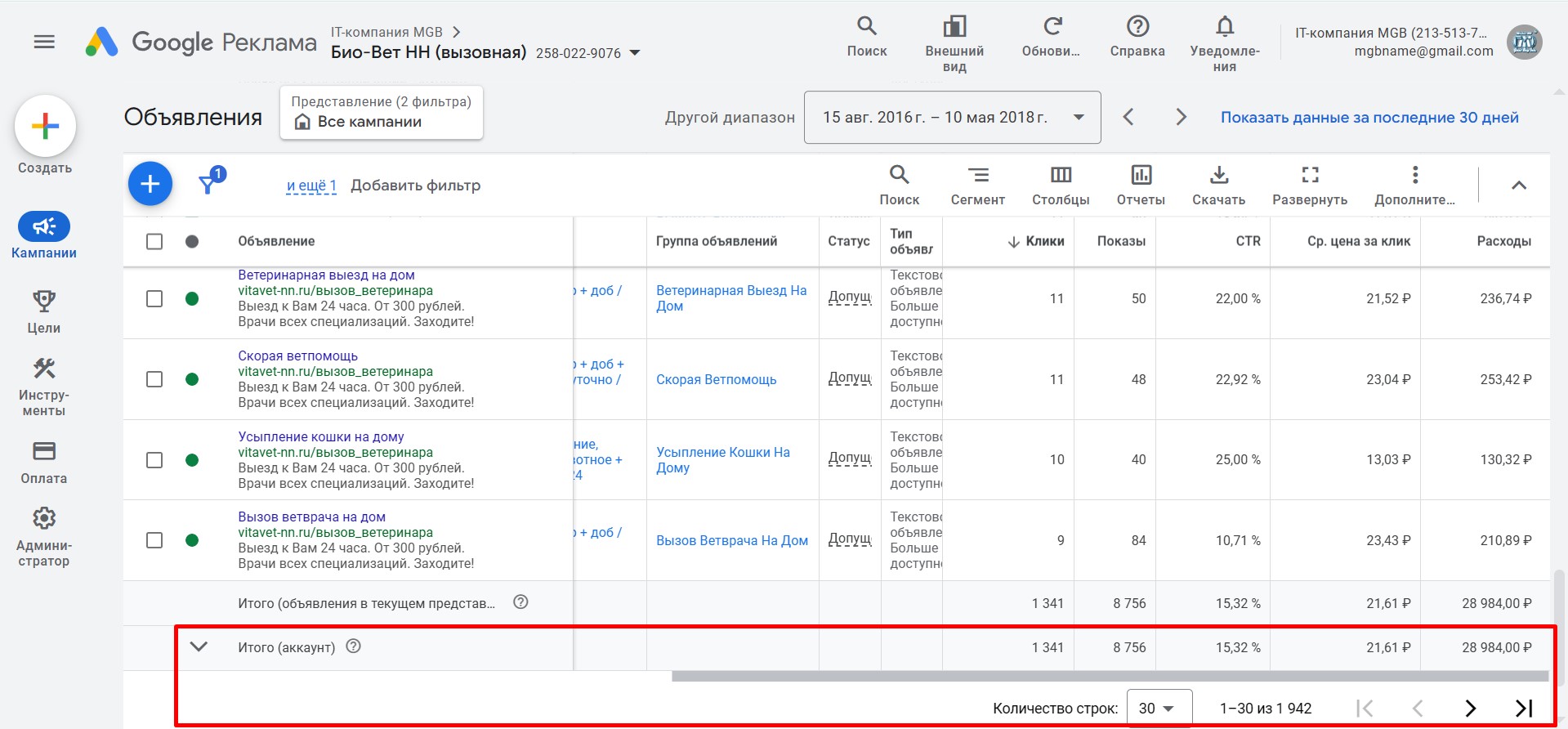This screenshot has height=729, width=1568.
Task: Go to previous date range
Action: [1128, 117]
